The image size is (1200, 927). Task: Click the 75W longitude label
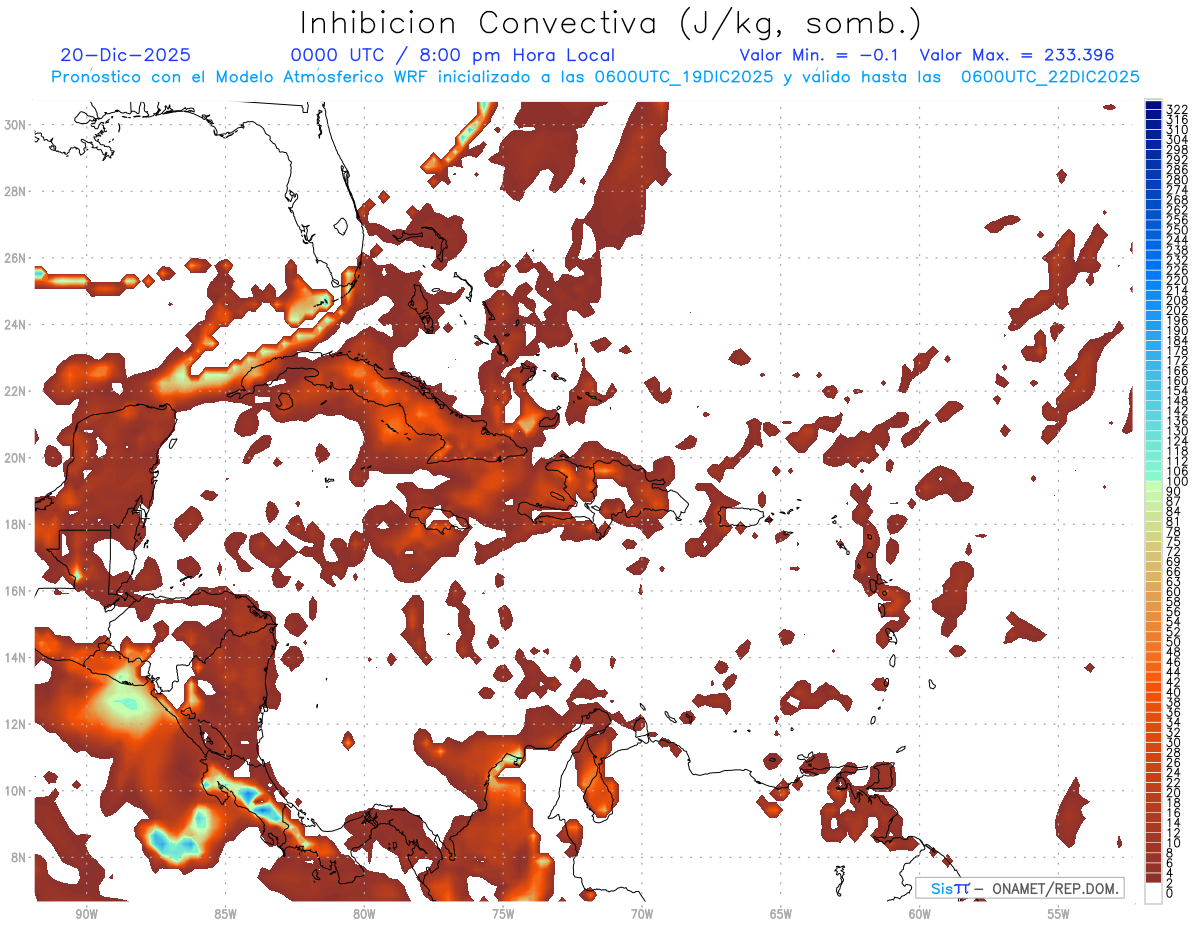coord(503,914)
